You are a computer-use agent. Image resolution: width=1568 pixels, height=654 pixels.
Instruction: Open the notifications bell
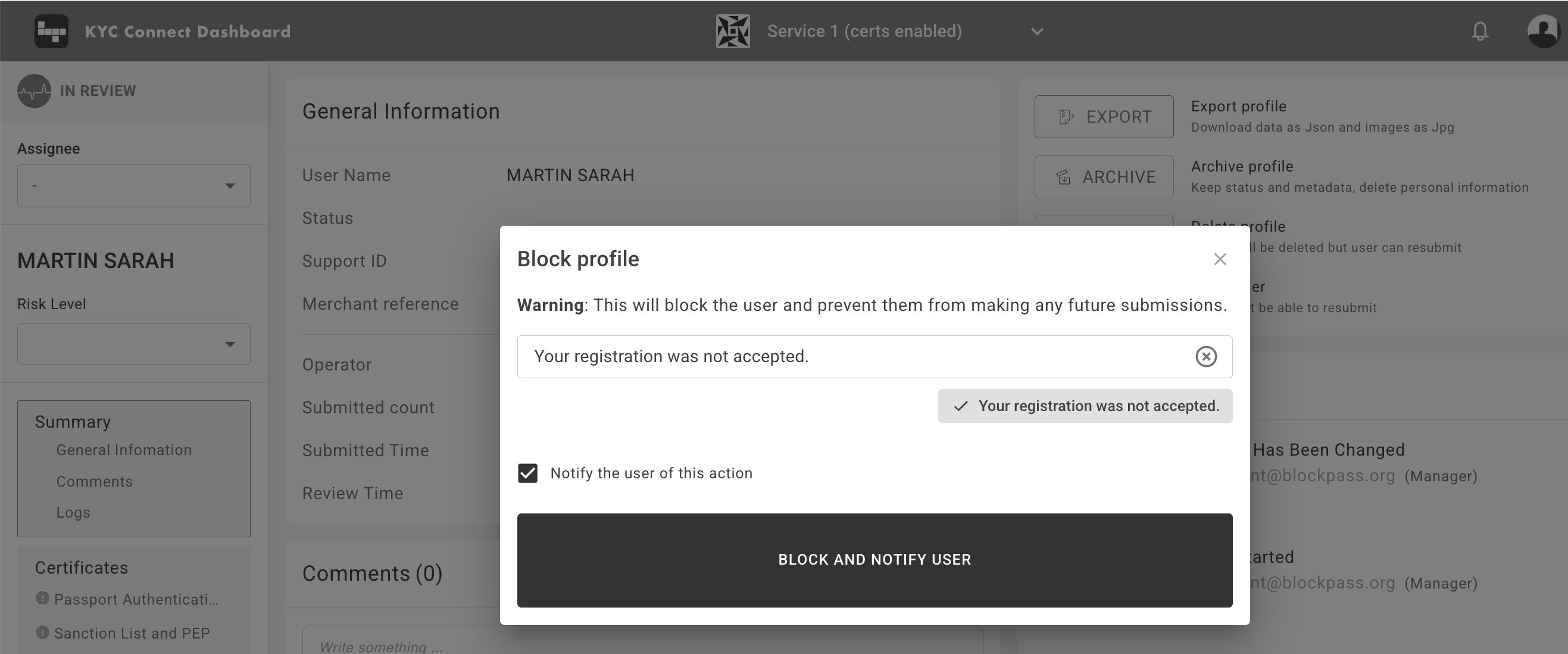click(x=1480, y=31)
